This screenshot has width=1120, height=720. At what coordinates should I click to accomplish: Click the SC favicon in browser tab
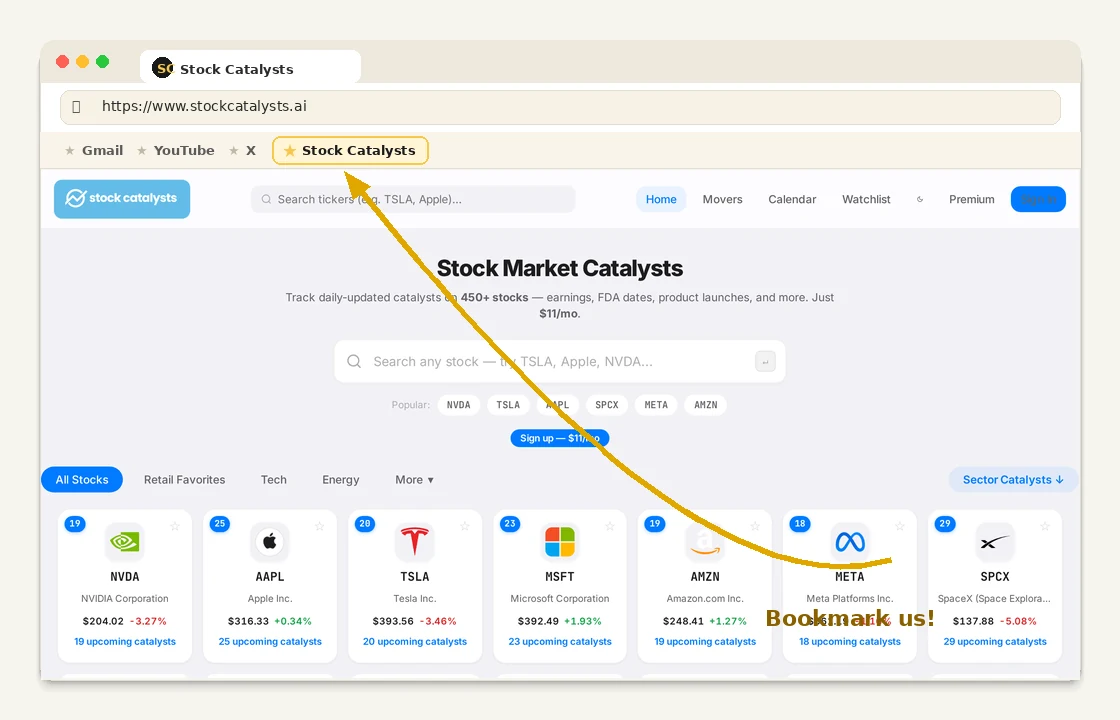coord(163,68)
